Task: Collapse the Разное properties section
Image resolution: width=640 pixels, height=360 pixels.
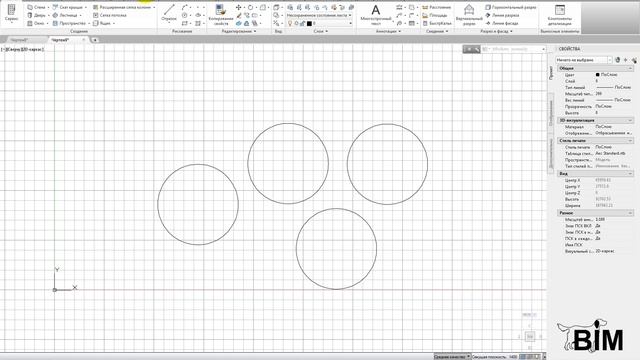Action: [x=631, y=213]
